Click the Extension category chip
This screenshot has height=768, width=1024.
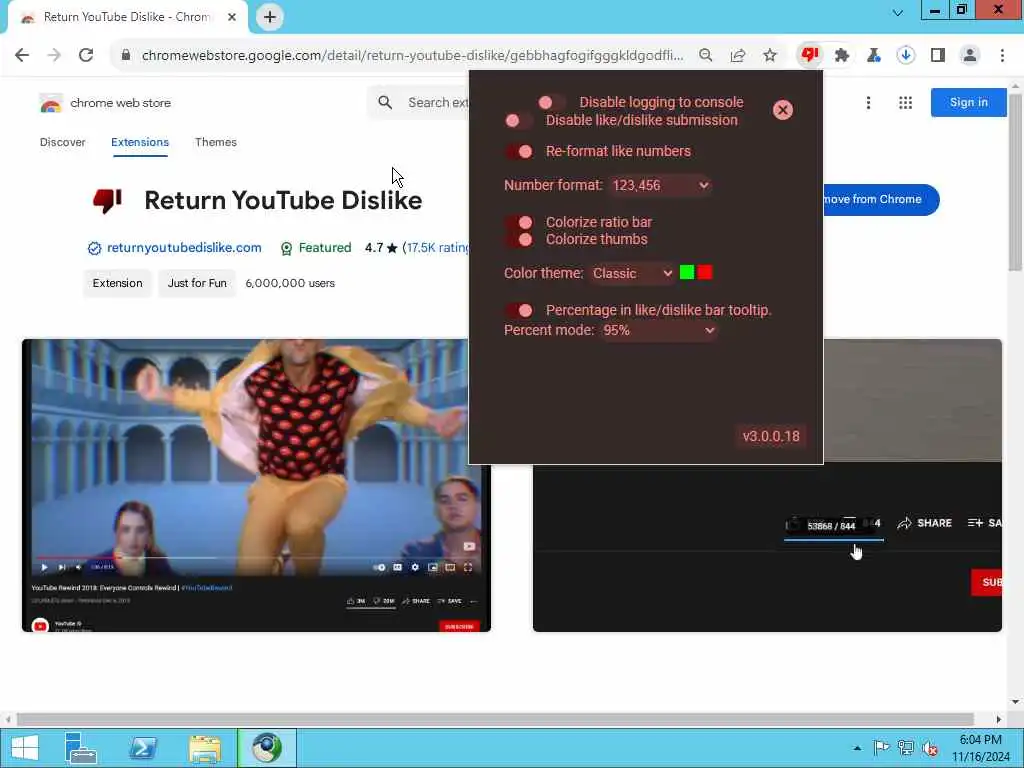click(x=118, y=283)
